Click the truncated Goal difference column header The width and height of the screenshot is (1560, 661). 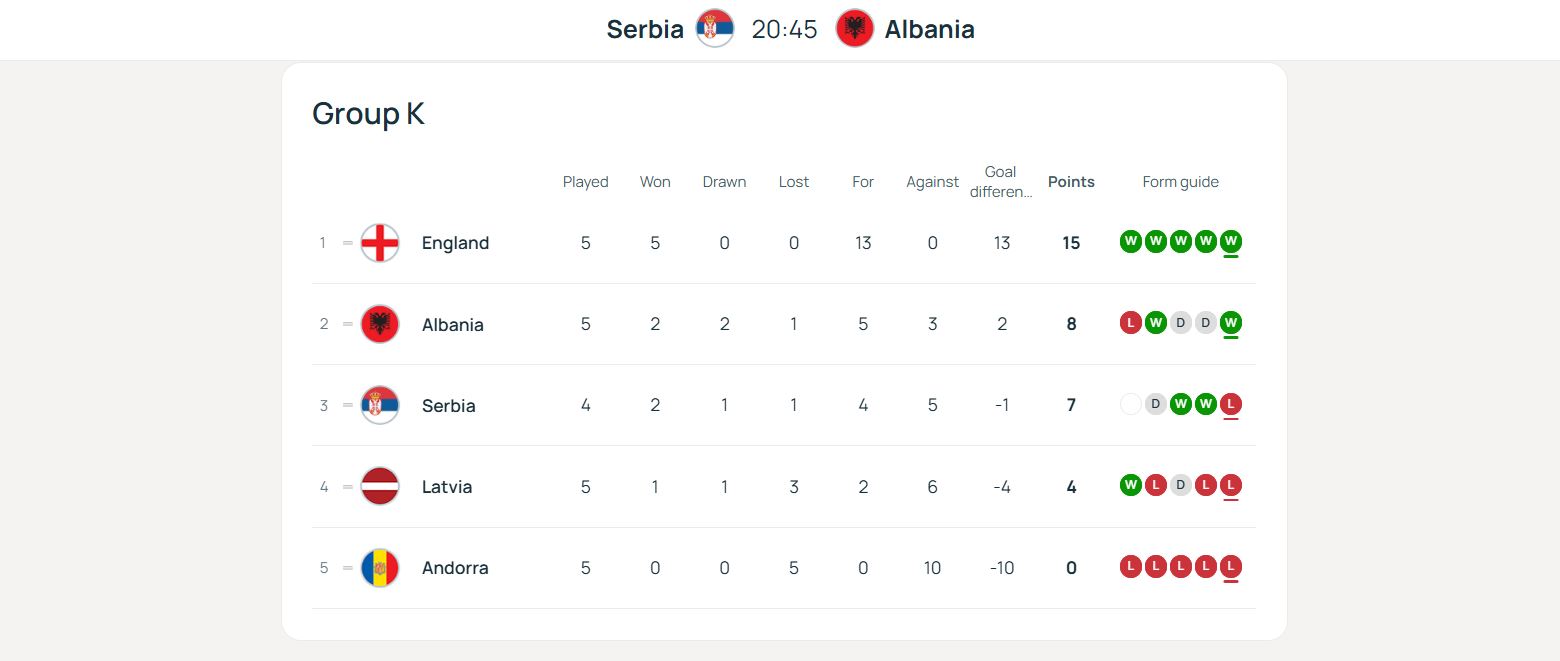[x=1001, y=182]
